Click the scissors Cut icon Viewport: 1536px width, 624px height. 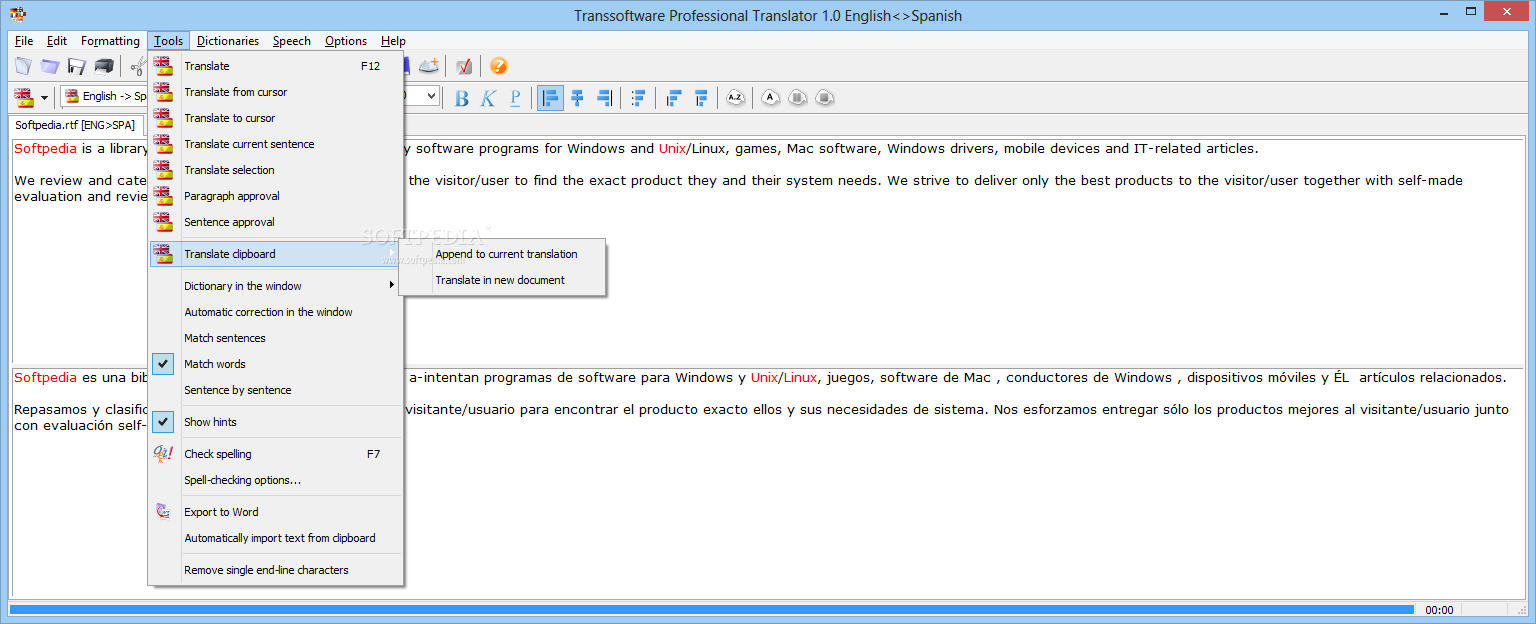[138, 66]
